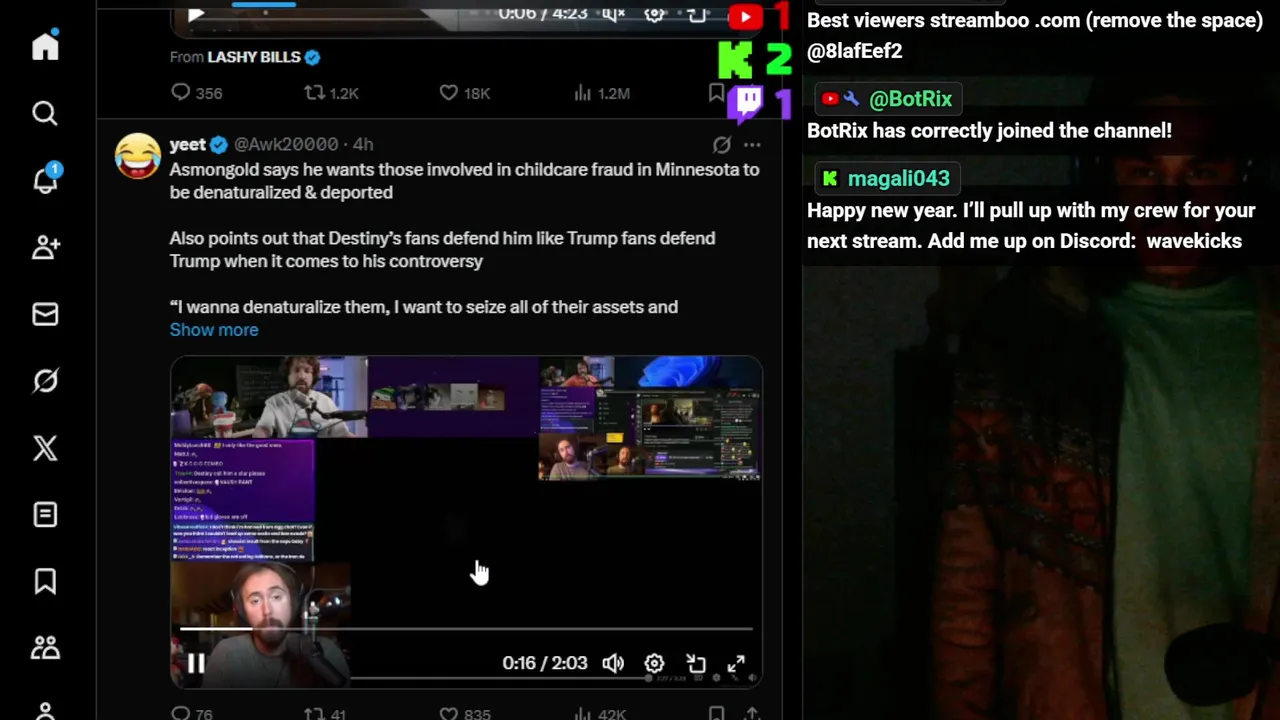Screen dimensions: 1280x720
Task: Open Grok from the sidebar
Action: tap(45, 381)
